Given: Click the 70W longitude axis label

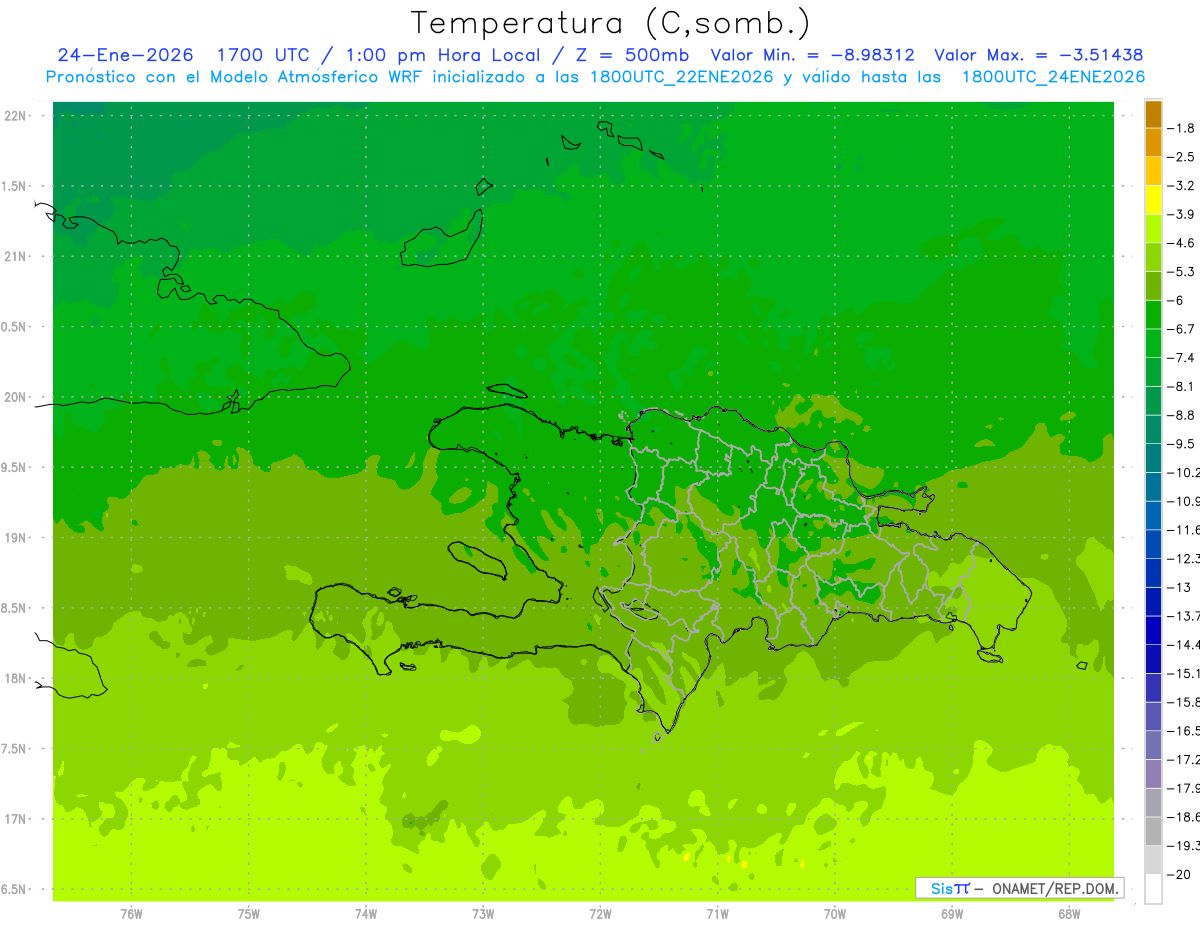Looking at the screenshot, I should (835, 914).
